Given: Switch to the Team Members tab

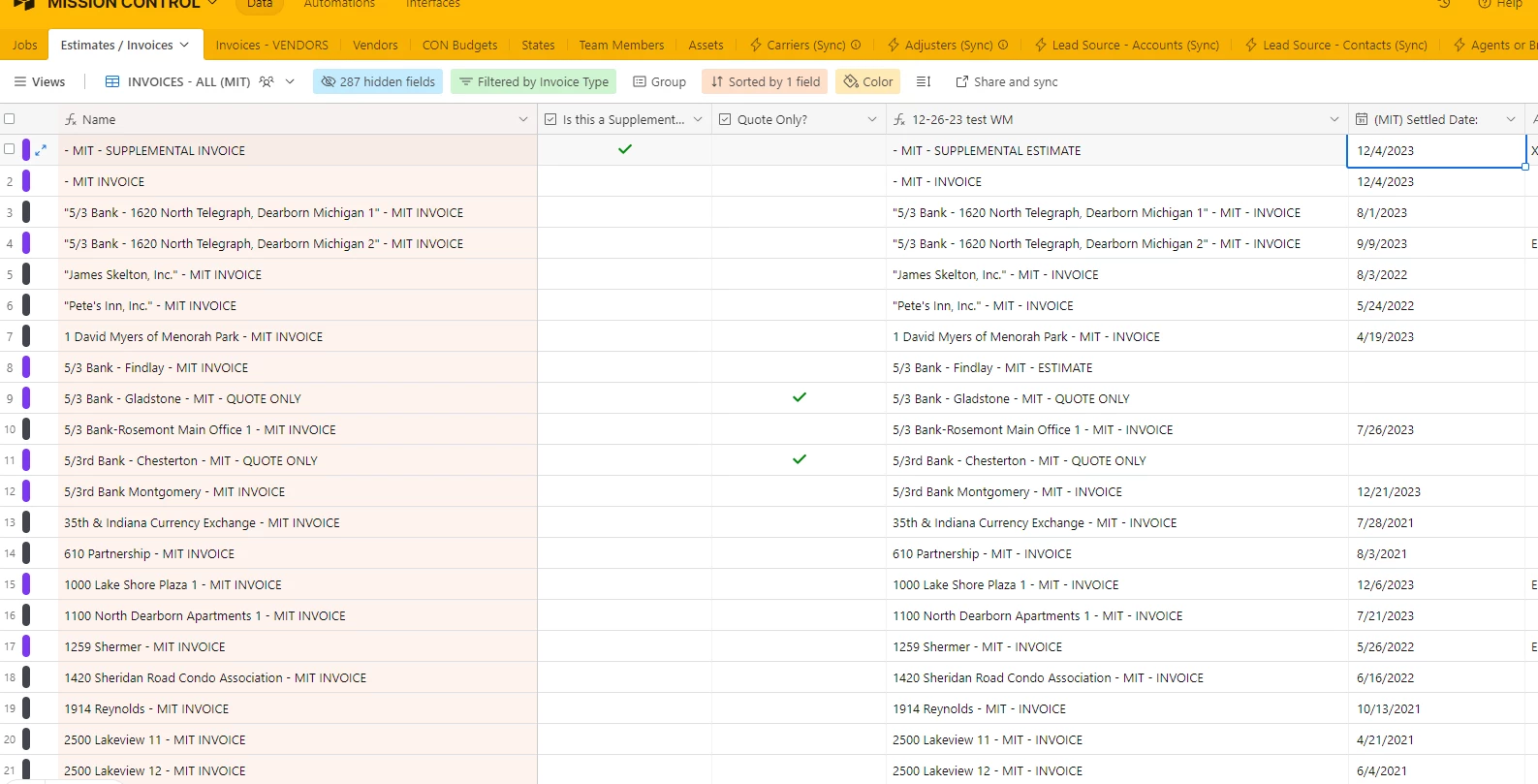Looking at the screenshot, I should coord(621,46).
